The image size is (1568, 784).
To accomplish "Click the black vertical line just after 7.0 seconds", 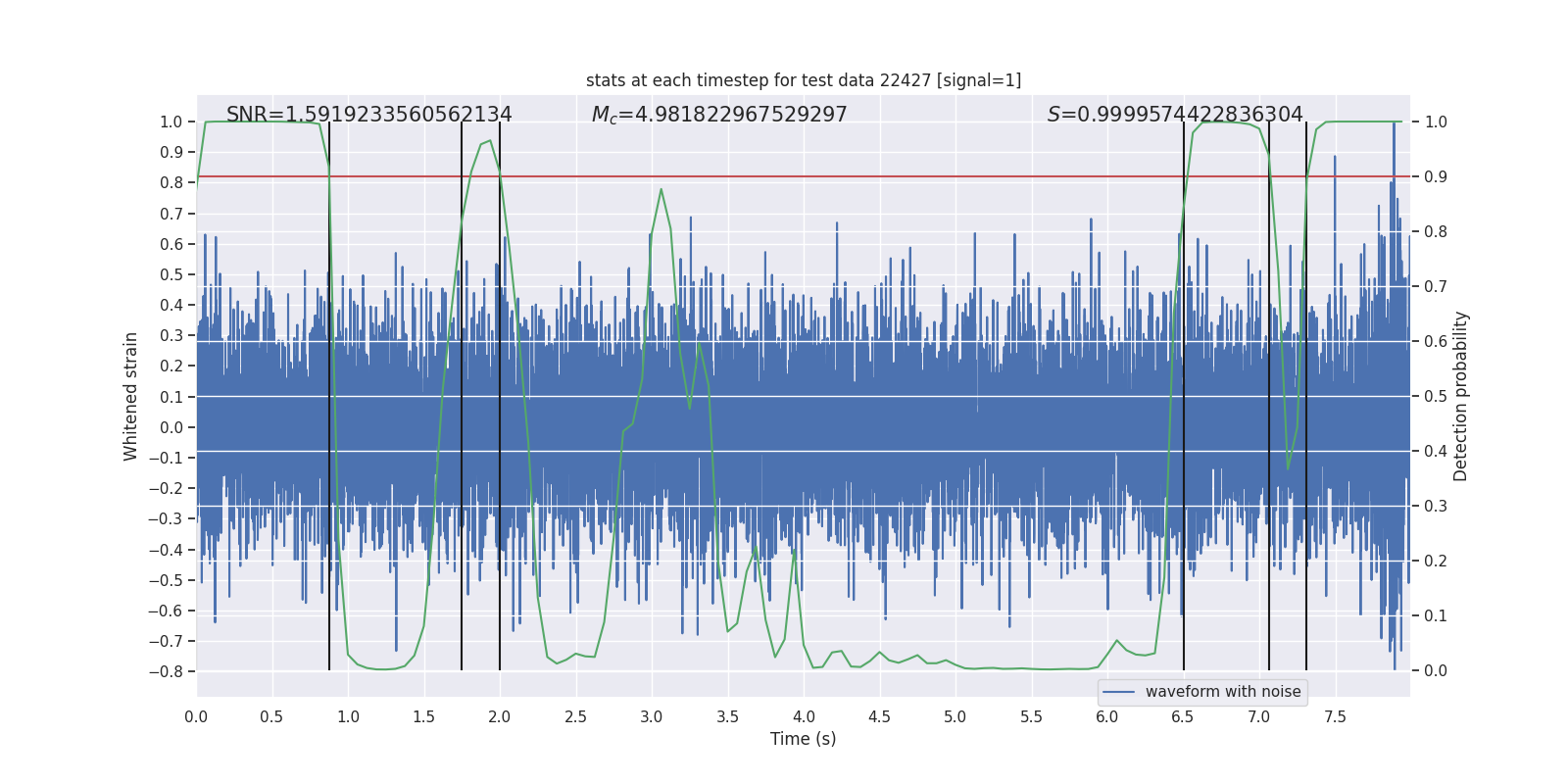I will click(1269, 396).
